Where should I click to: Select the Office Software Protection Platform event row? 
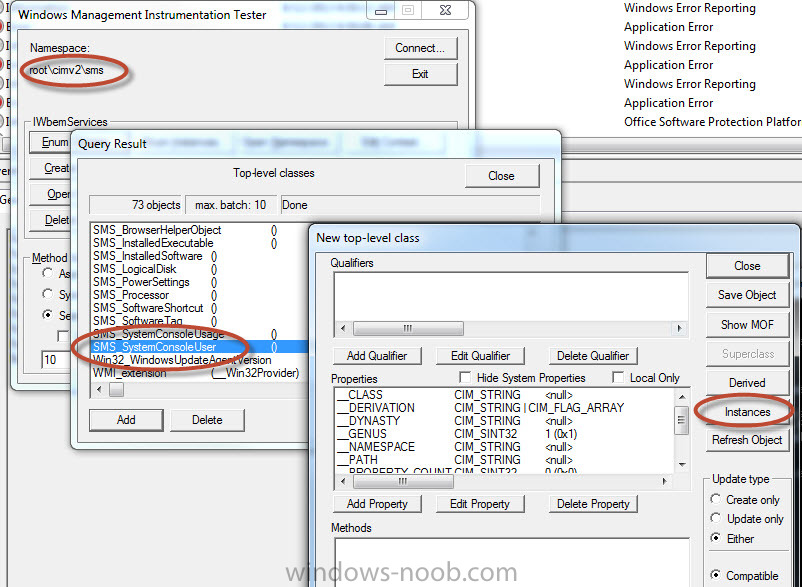712,122
